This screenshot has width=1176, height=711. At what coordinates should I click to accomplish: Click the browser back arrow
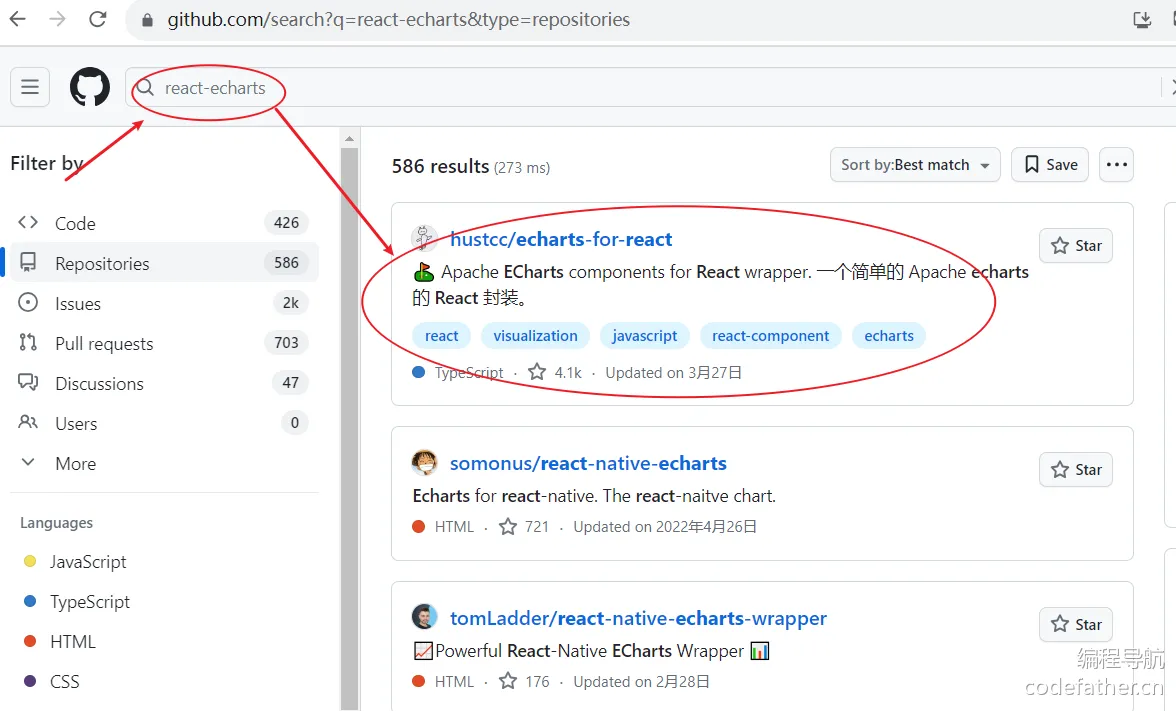tap(17, 20)
